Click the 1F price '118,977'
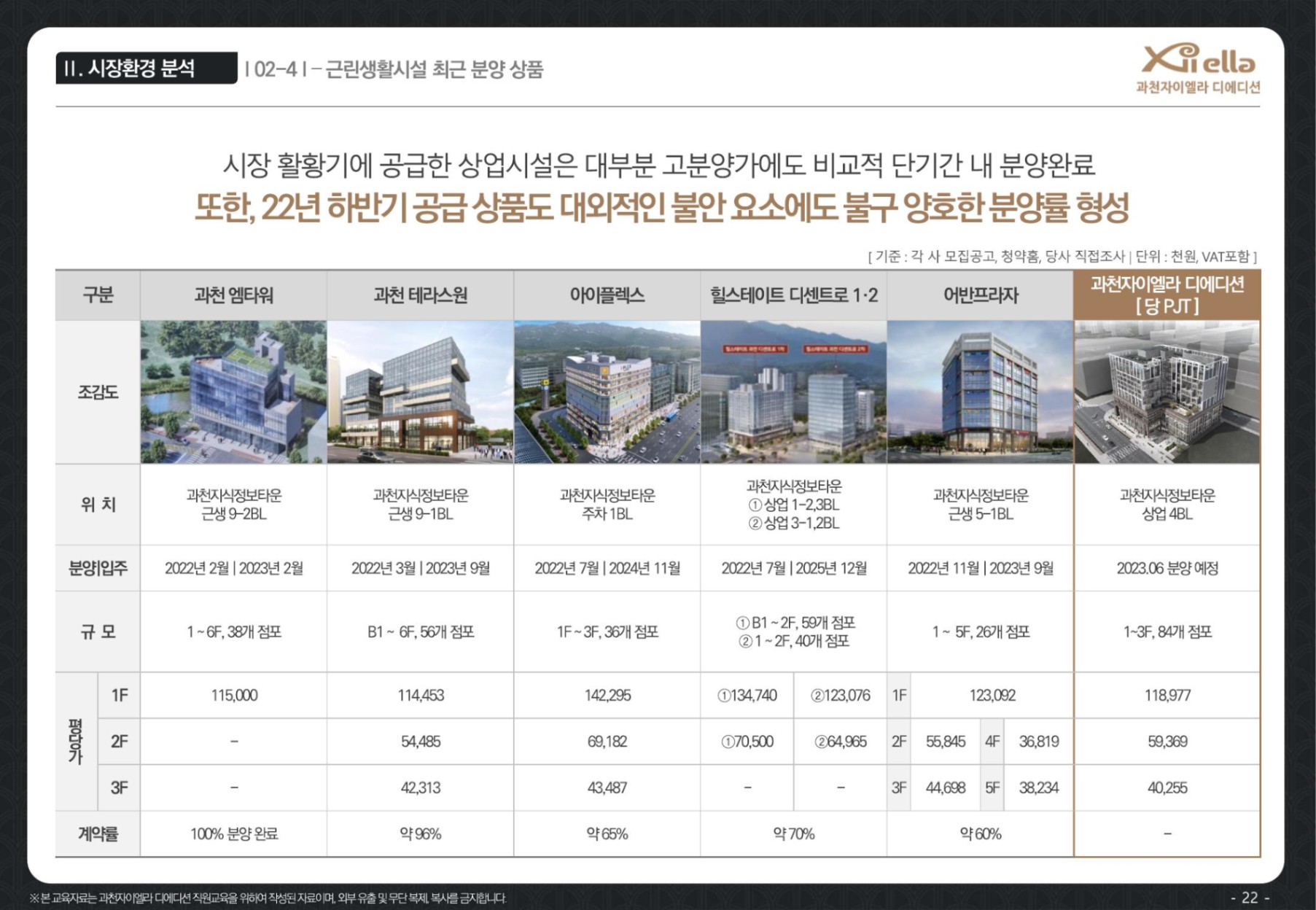 (x=1167, y=695)
